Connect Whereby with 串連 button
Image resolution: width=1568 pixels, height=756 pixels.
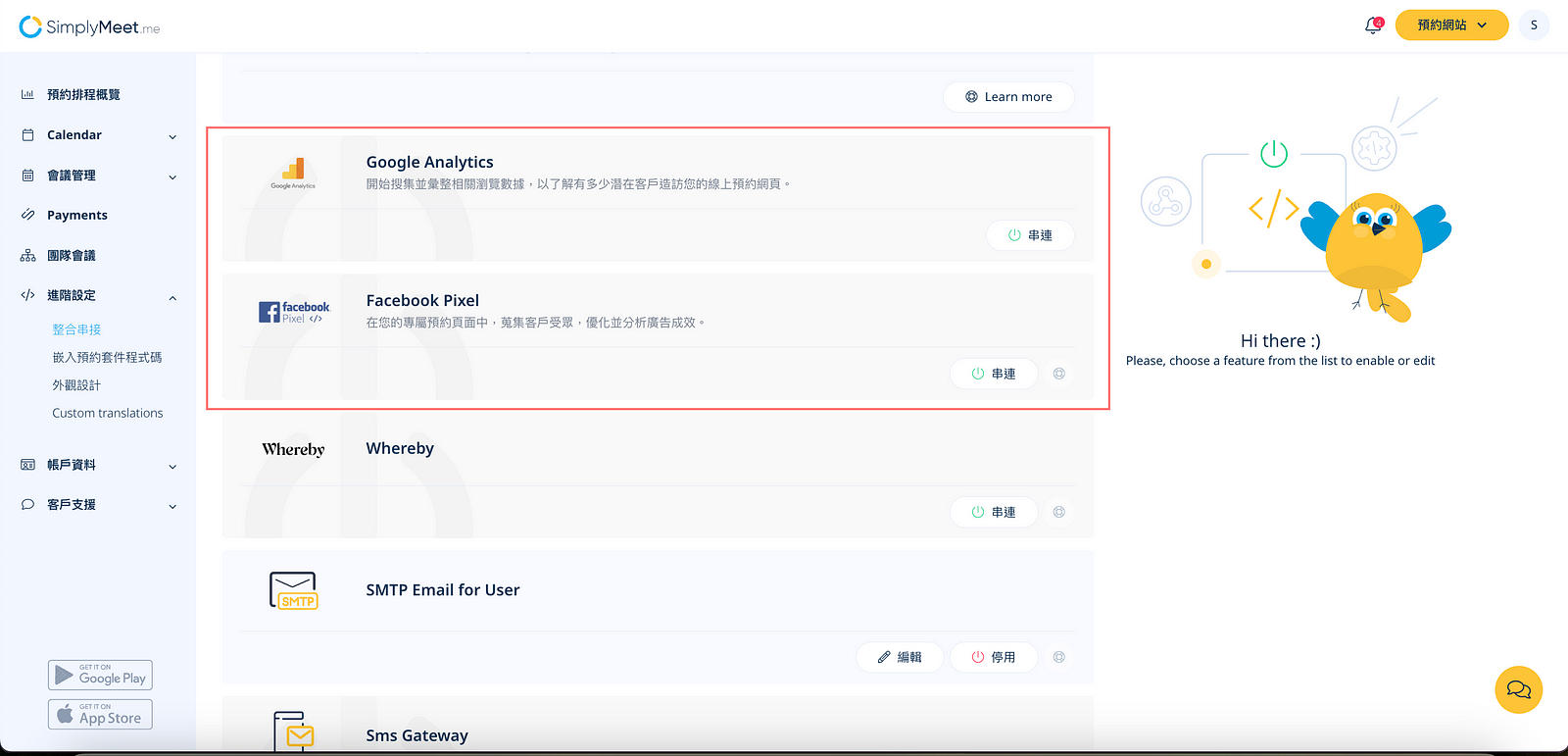tap(994, 512)
